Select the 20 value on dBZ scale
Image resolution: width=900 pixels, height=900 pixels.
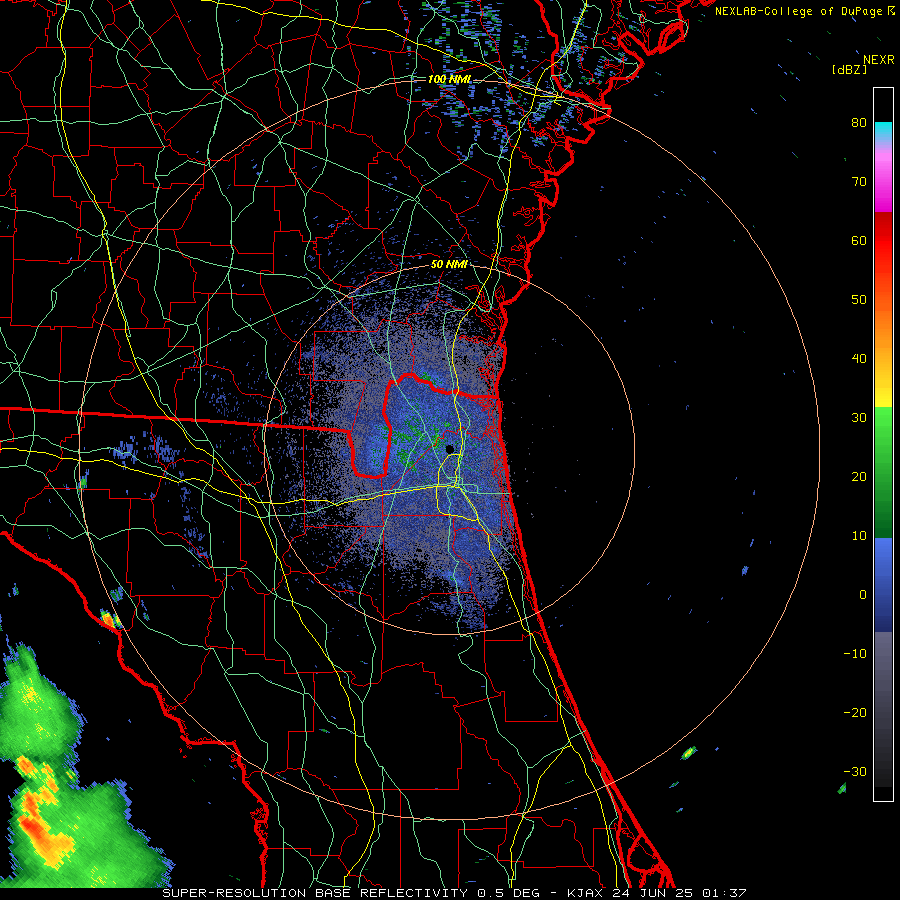pos(859,476)
